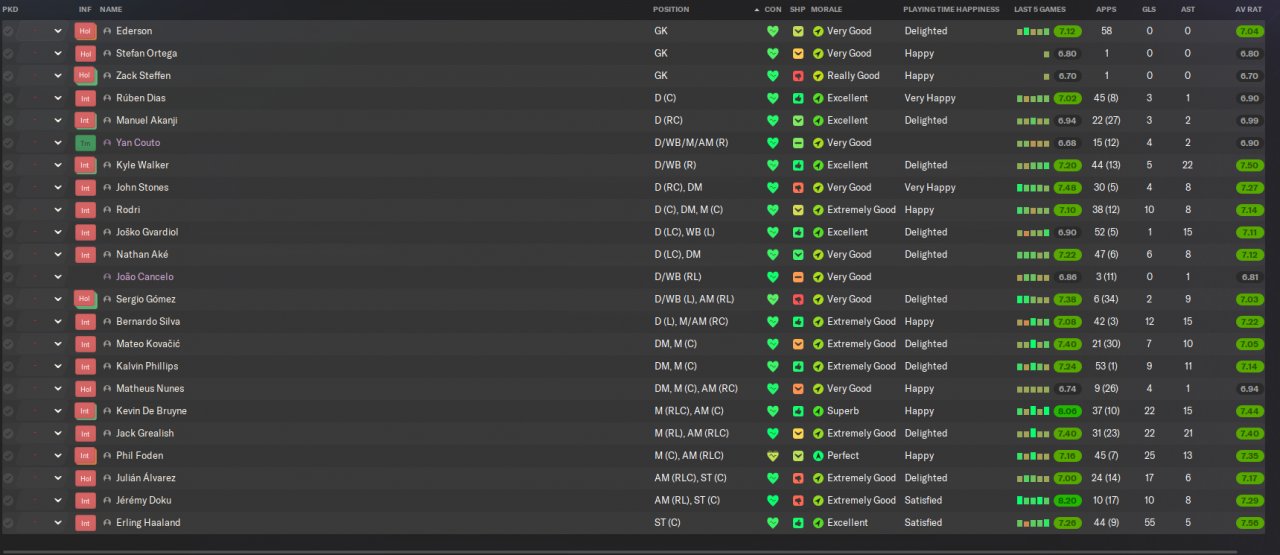Click Stefan Ortega's orange match sharpness icon

tap(798, 54)
